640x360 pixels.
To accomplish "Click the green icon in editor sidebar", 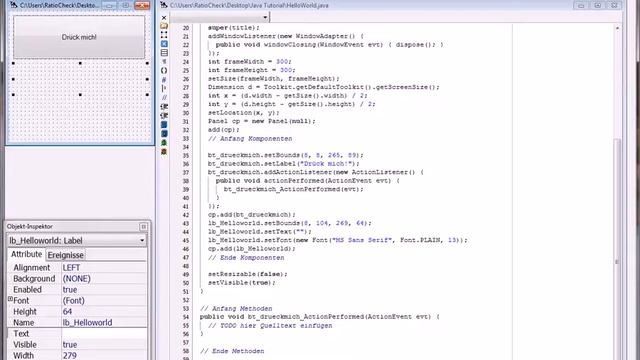I will pyautogui.click(x=164, y=142).
